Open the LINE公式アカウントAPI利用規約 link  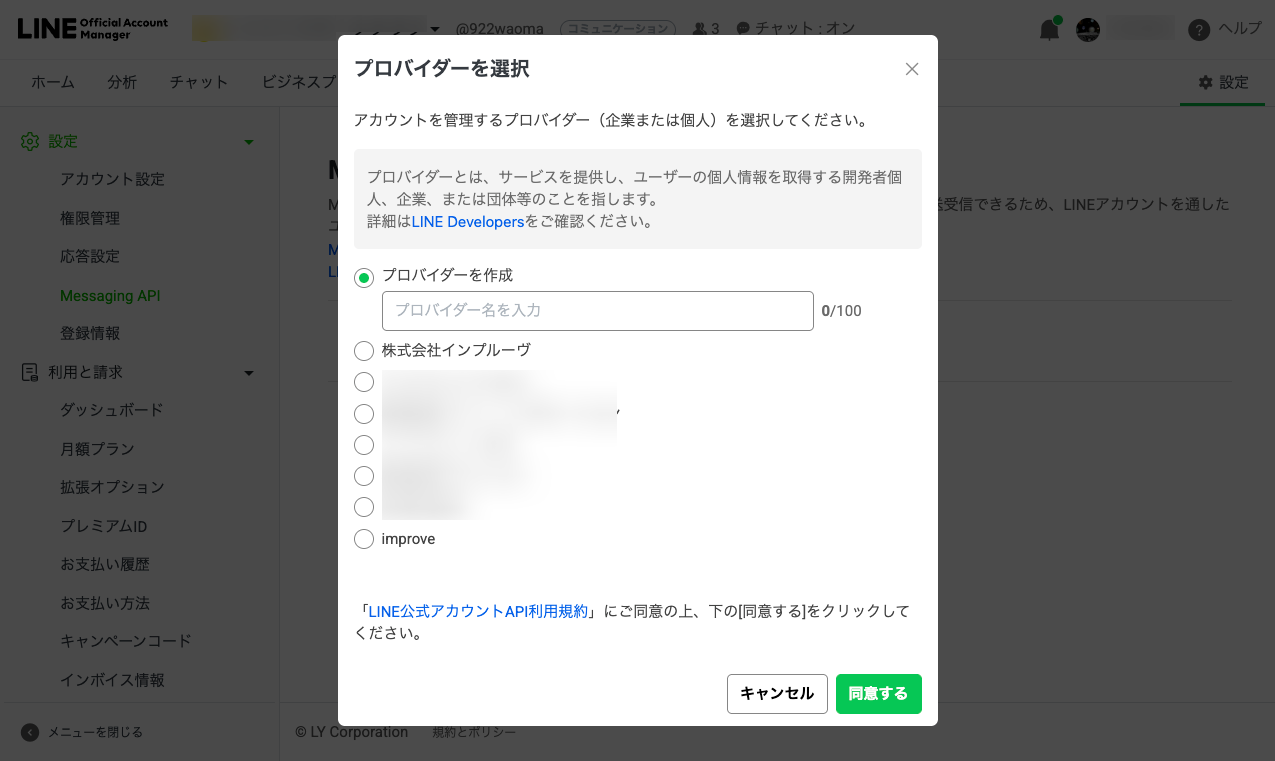coord(478,611)
